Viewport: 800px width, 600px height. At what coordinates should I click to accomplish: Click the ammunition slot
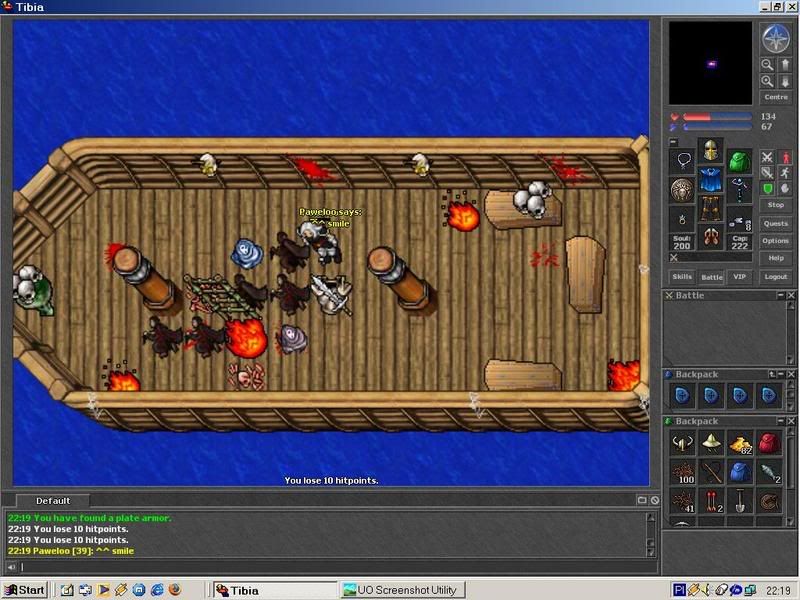[739, 219]
